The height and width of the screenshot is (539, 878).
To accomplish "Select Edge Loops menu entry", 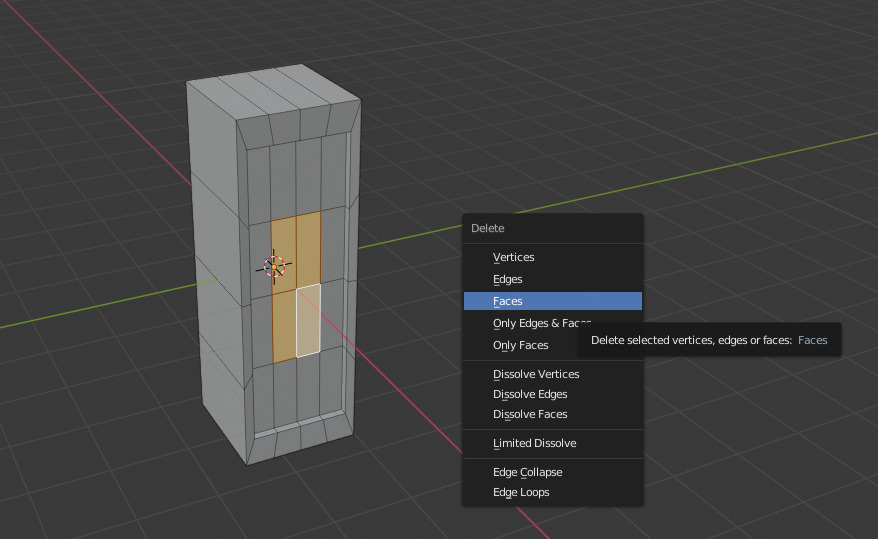I will 521,492.
